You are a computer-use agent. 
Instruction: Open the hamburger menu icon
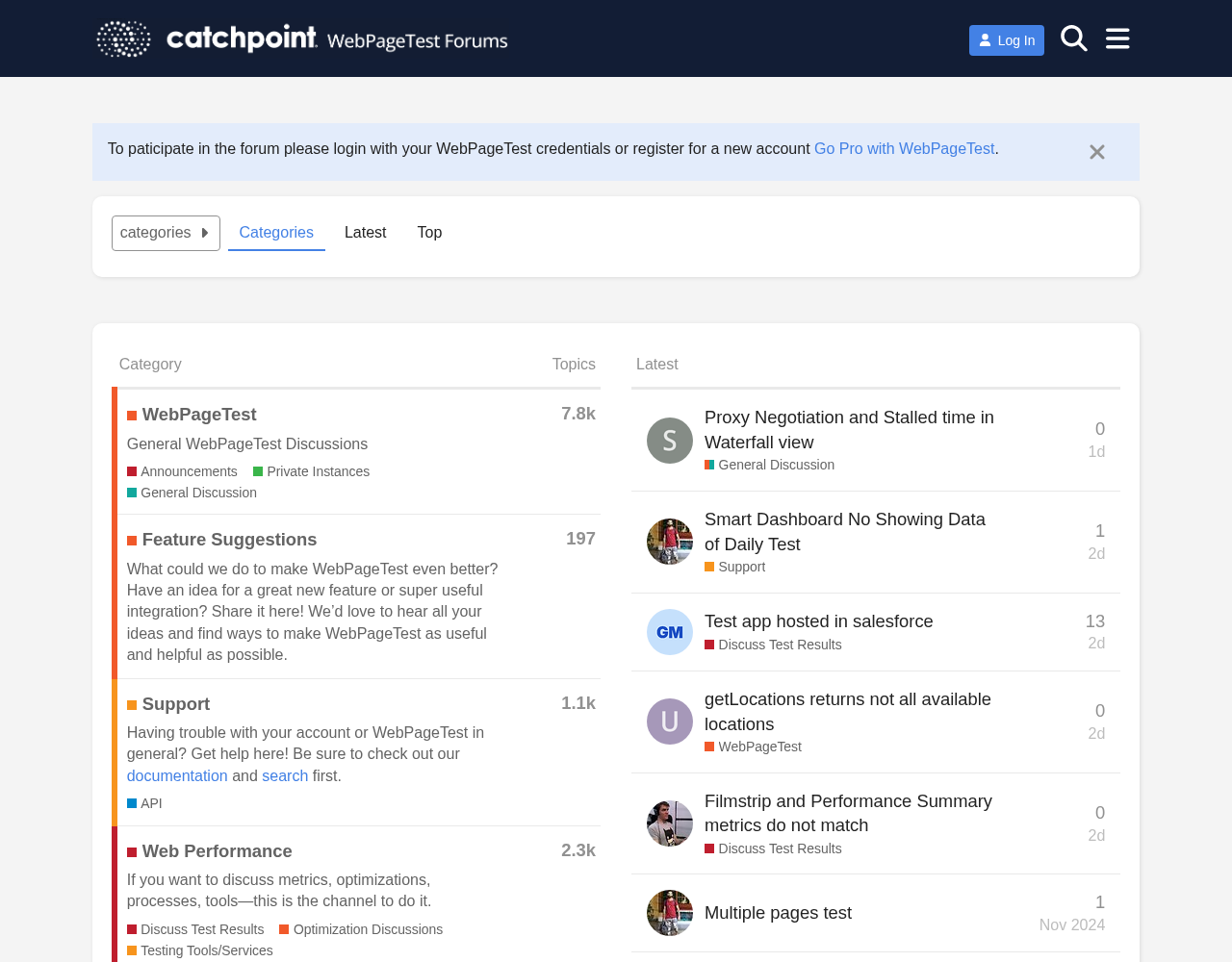coord(1117,38)
